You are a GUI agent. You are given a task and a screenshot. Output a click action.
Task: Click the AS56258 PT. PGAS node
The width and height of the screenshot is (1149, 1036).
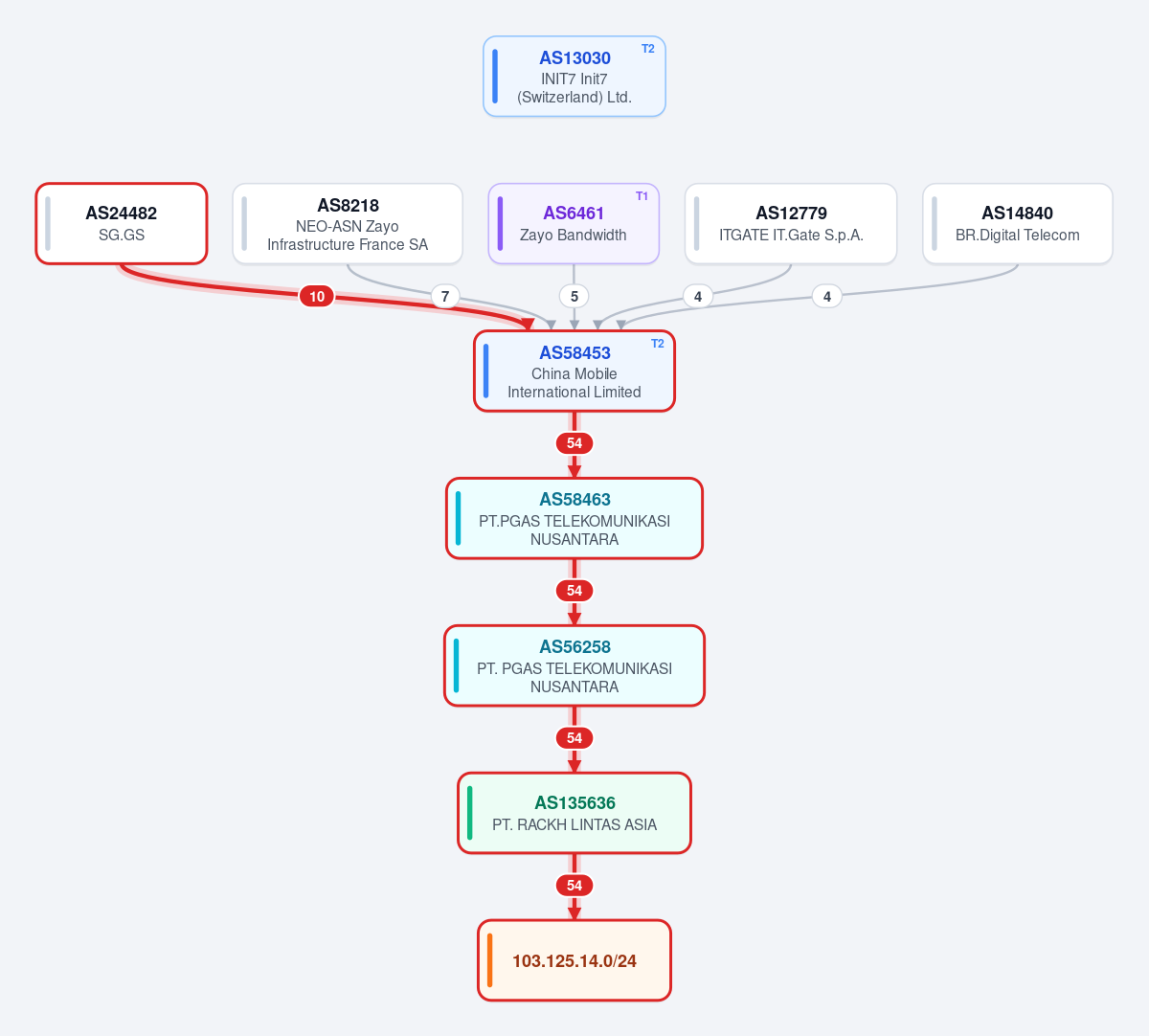(x=574, y=665)
